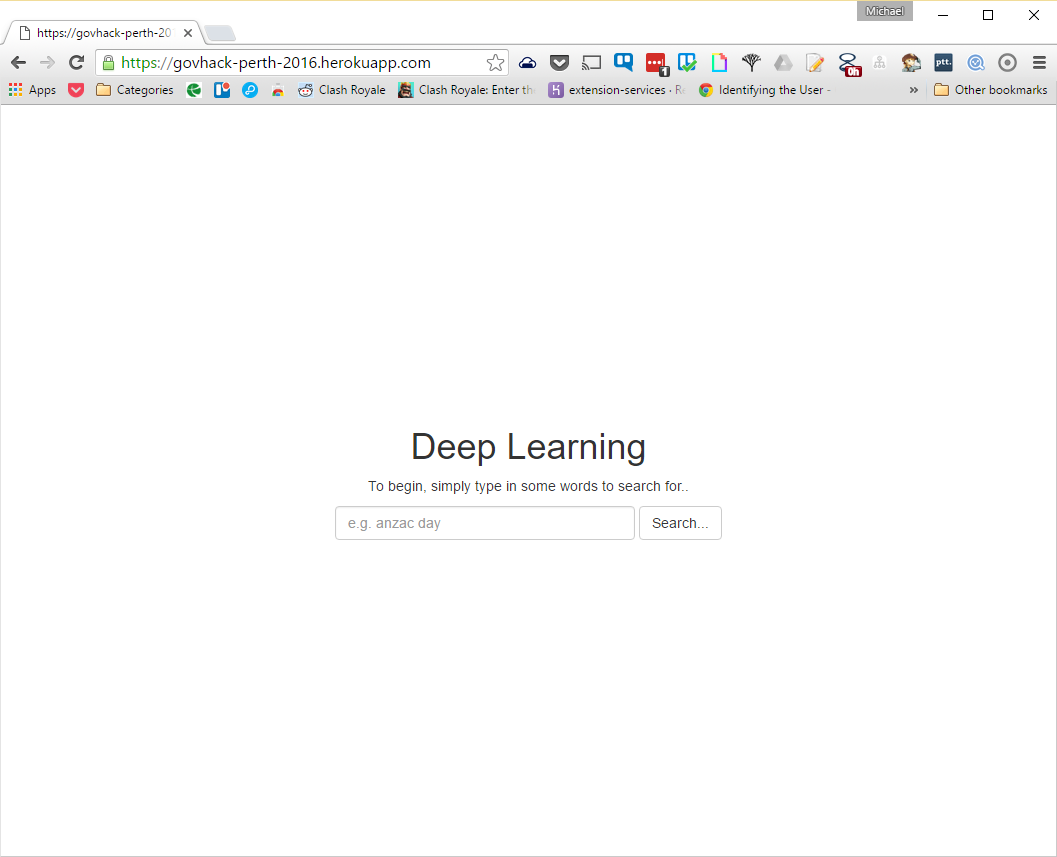Expand the hidden bookmarks overflow chevron
This screenshot has height=857, width=1057.
pos(913,90)
